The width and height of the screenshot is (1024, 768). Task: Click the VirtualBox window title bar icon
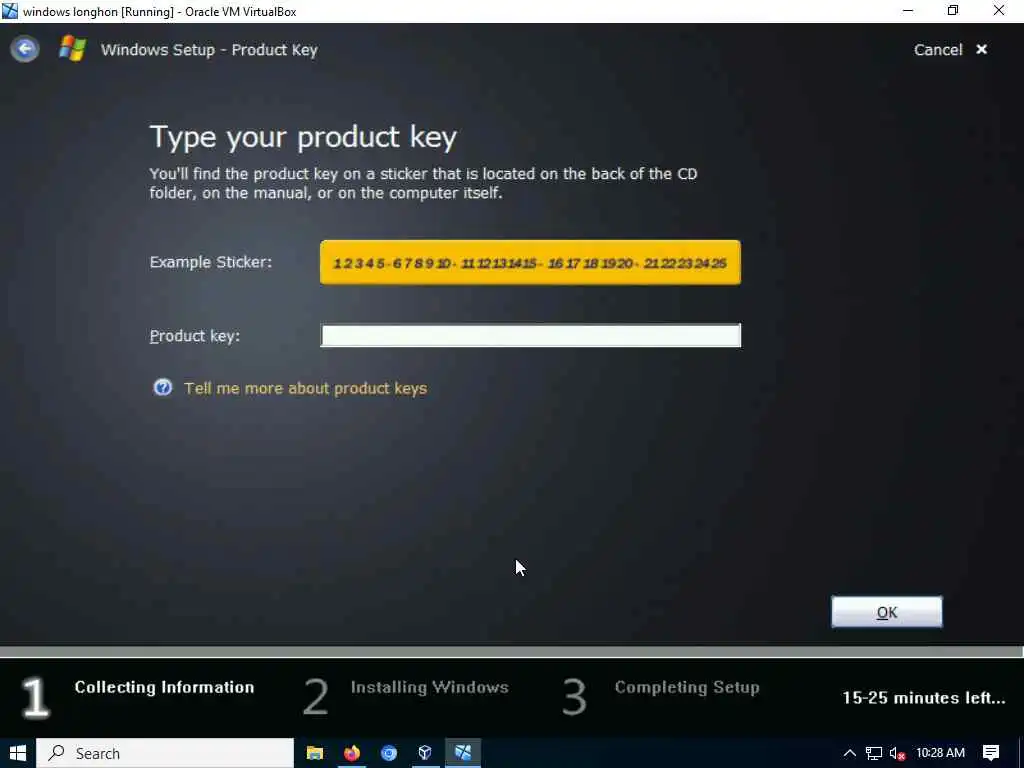click(10, 11)
